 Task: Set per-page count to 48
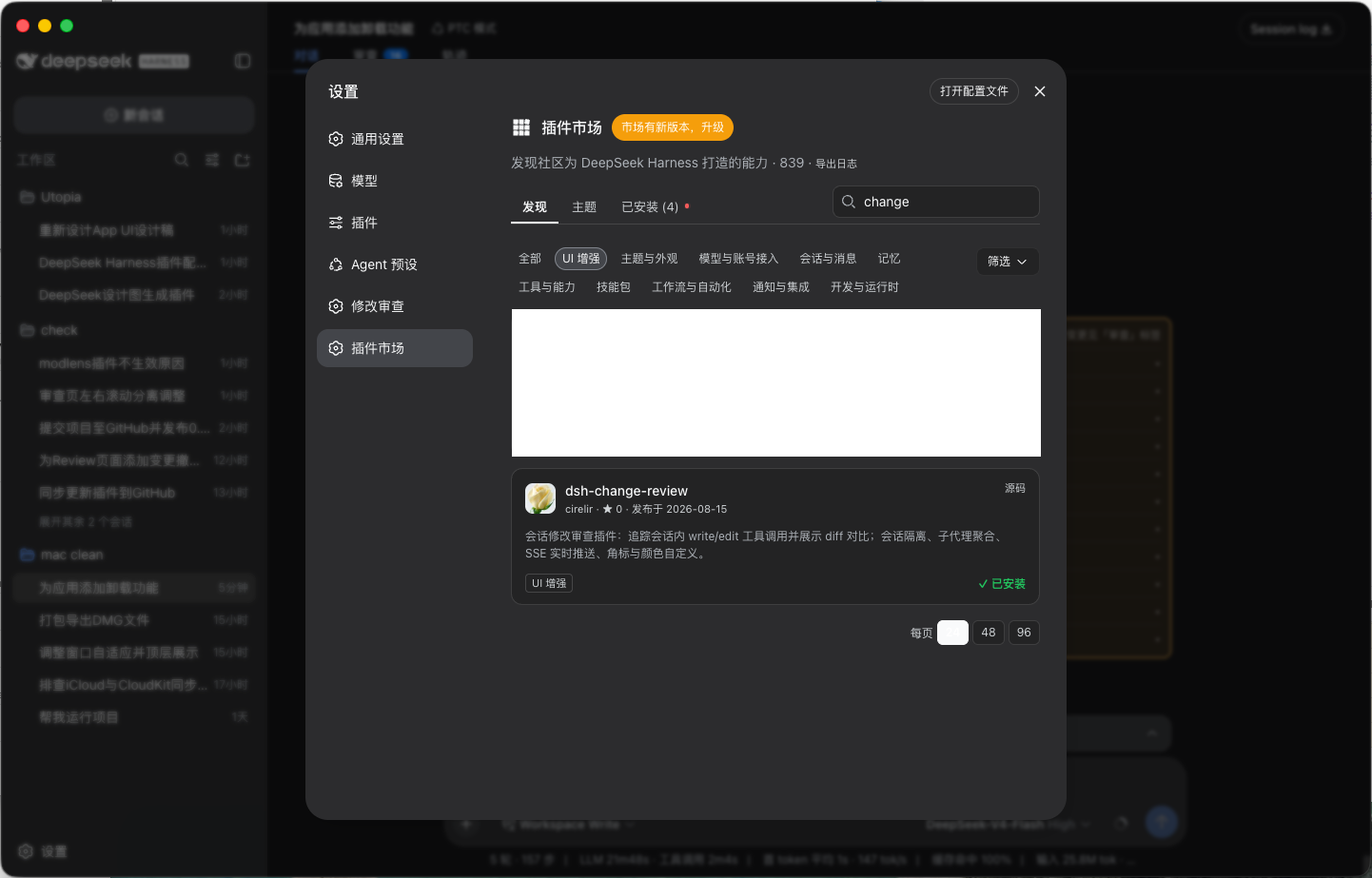(989, 633)
